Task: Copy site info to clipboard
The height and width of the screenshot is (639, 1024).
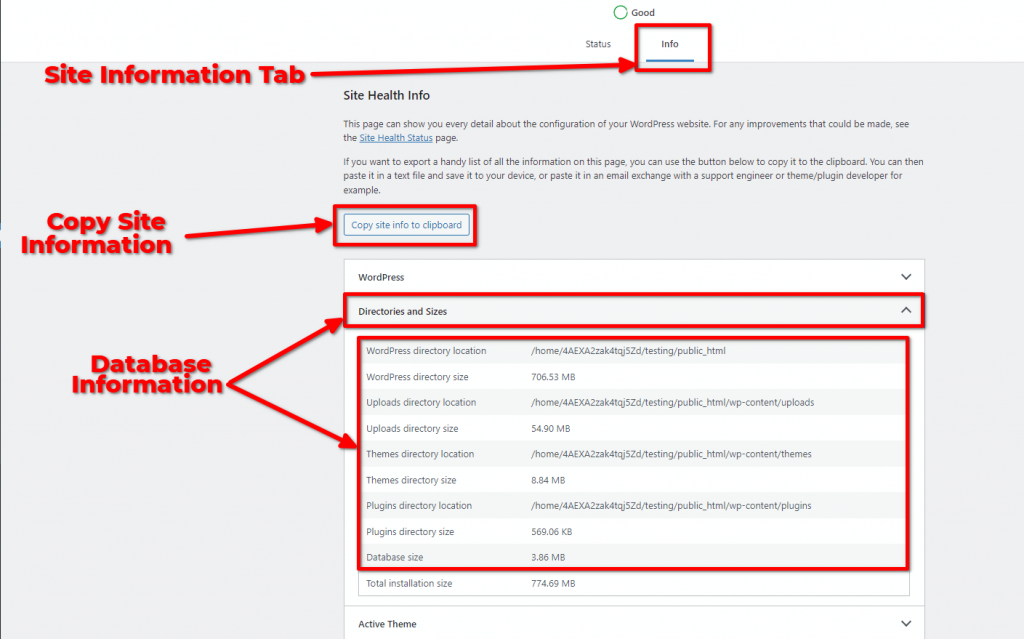Action: coord(406,225)
